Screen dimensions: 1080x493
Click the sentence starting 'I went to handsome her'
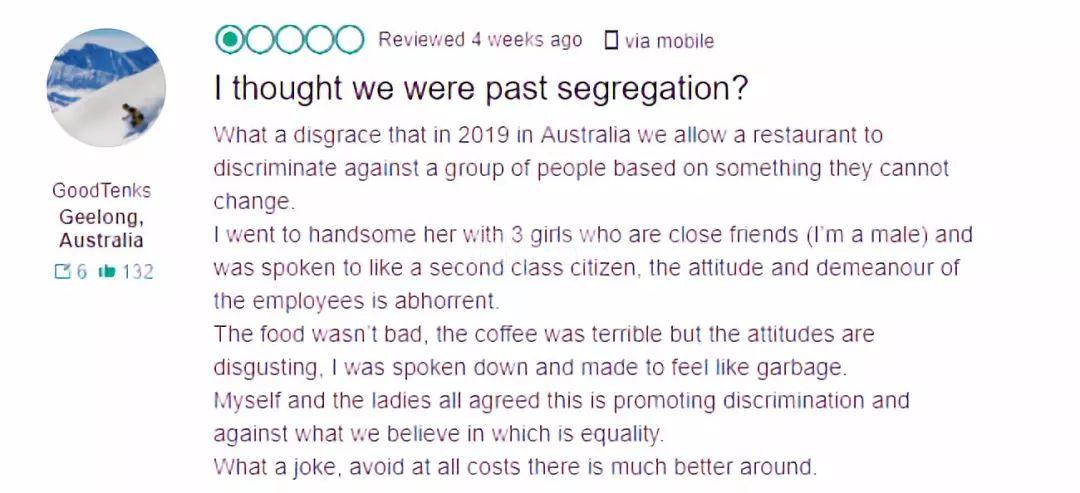(593, 268)
